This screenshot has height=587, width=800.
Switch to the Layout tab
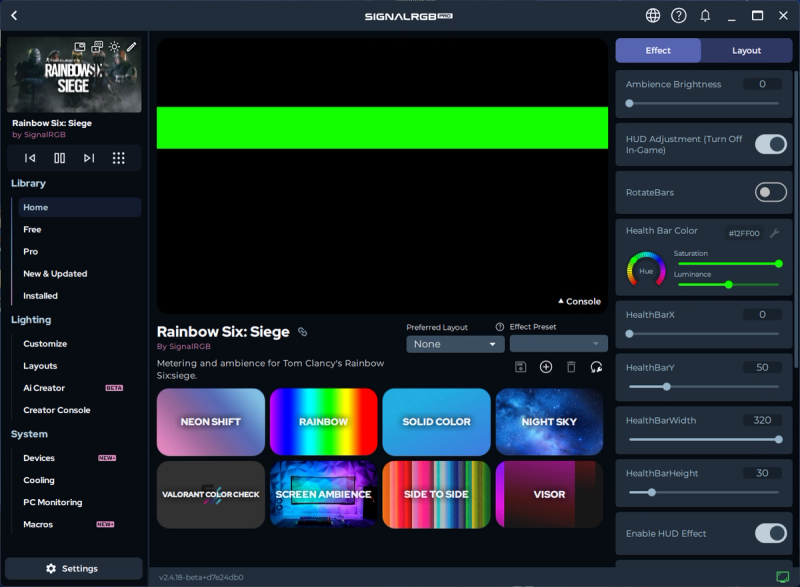746,50
